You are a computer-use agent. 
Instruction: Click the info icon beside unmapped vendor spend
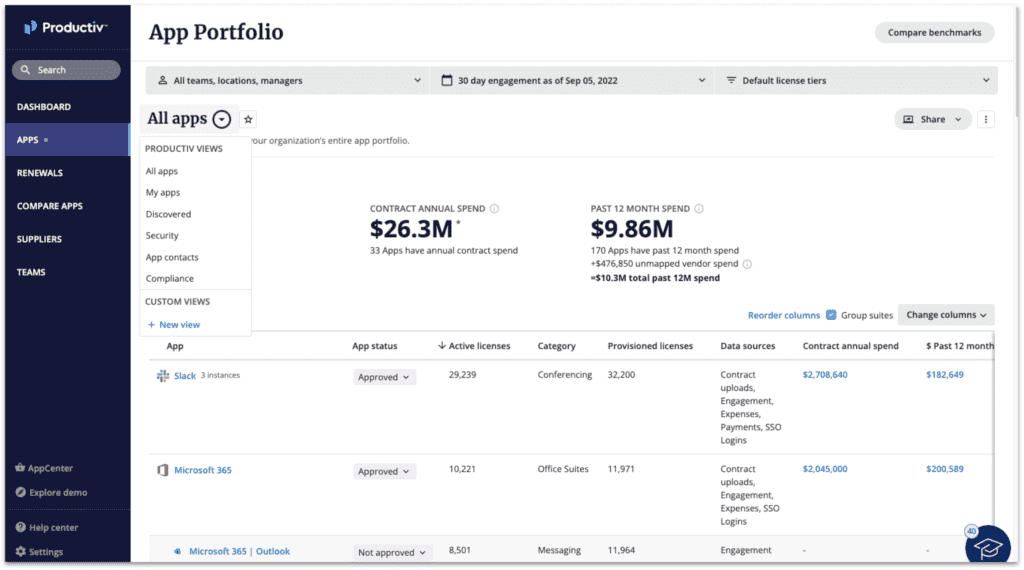click(x=747, y=264)
